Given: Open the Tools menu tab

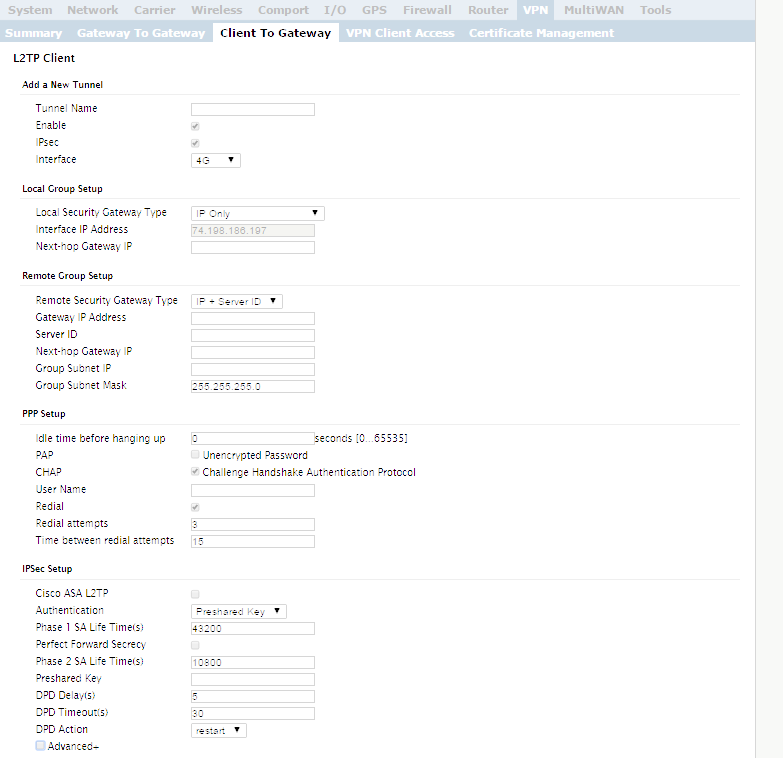Looking at the screenshot, I should (655, 10).
